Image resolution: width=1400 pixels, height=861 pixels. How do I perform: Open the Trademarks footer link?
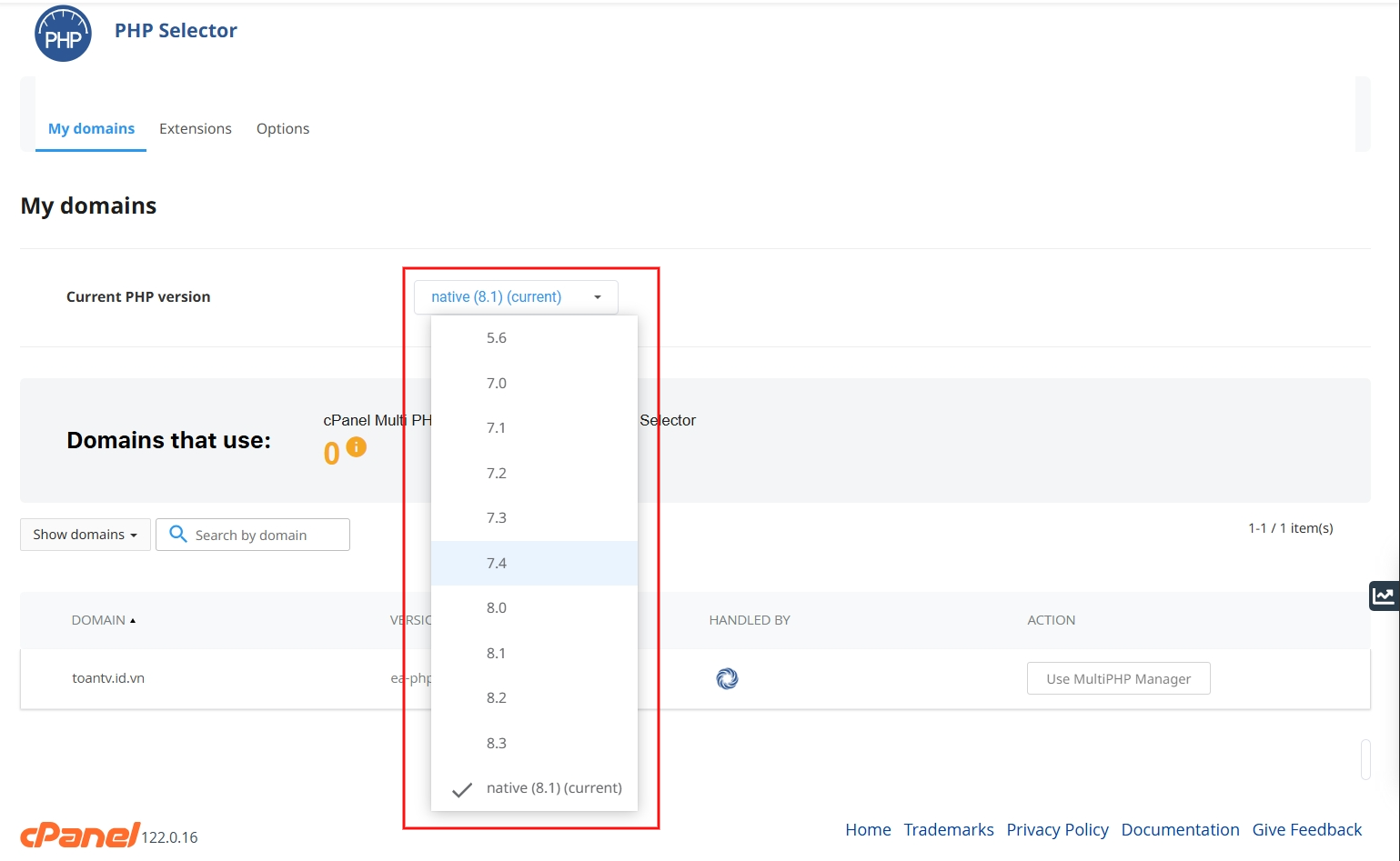pyautogui.click(x=949, y=829)
